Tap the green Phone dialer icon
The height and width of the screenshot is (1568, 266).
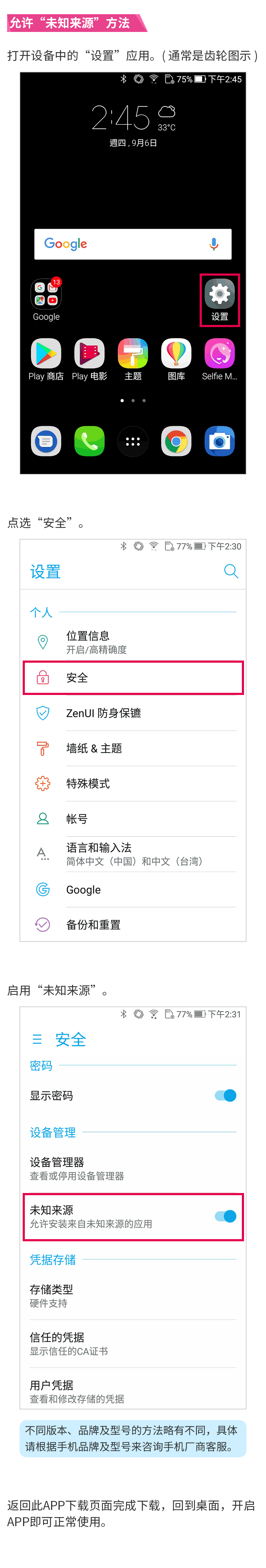89,441
